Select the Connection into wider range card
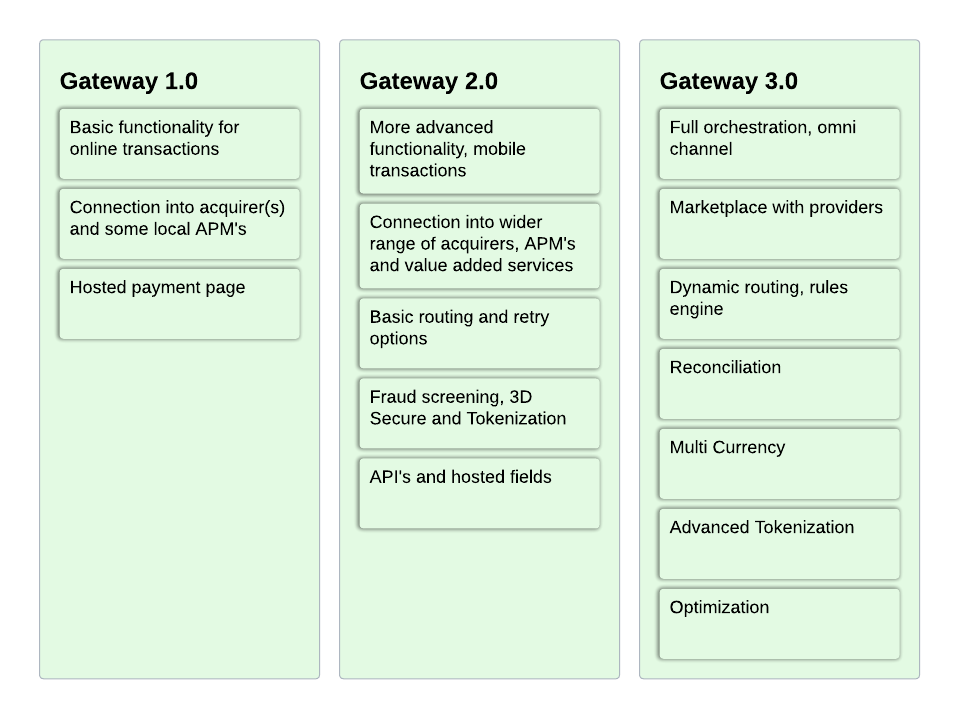The width and height of the screenshot is (960, 719). tap(479, 246)
